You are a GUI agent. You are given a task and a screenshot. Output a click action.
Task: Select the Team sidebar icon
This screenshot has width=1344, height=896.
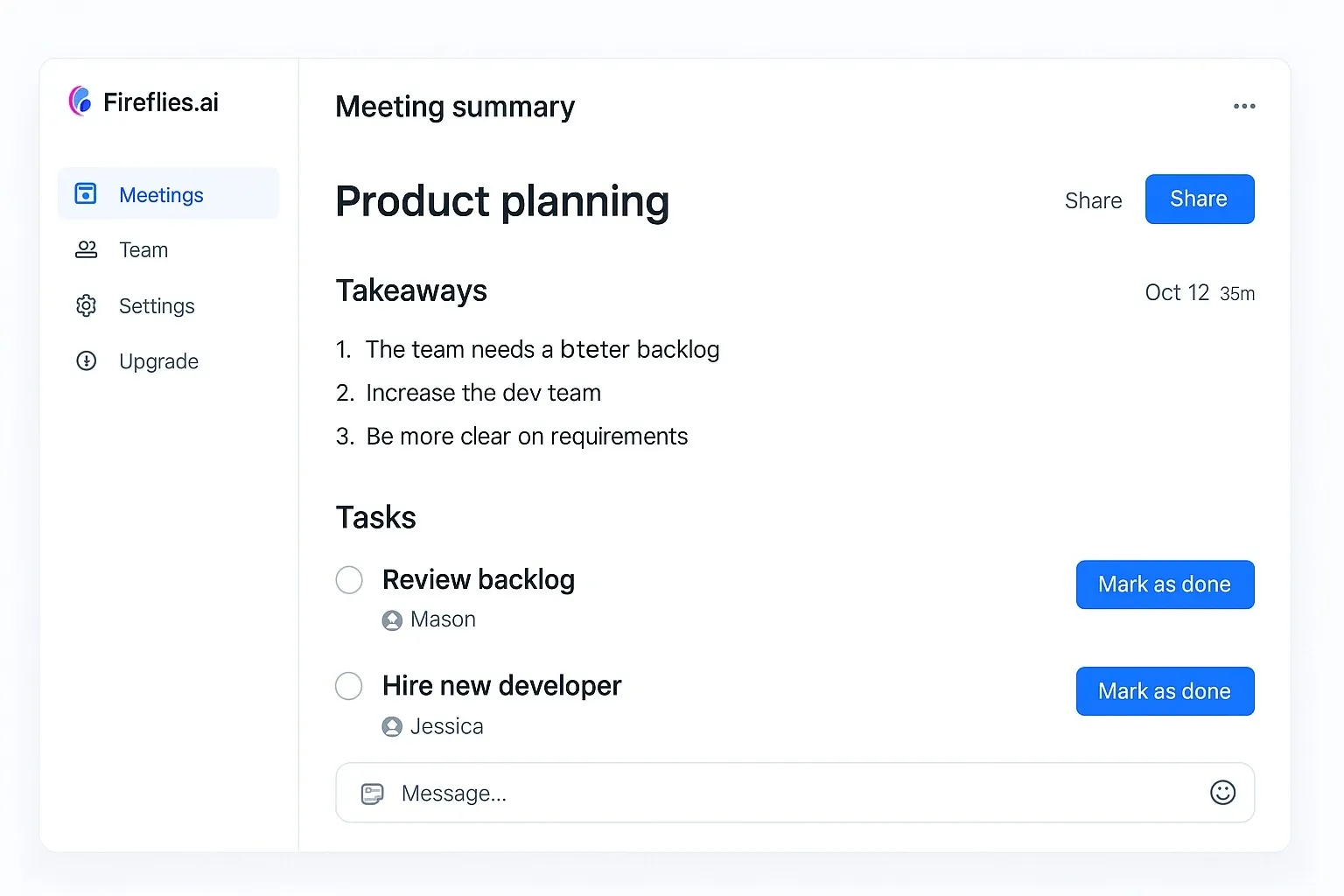[86, 249]
